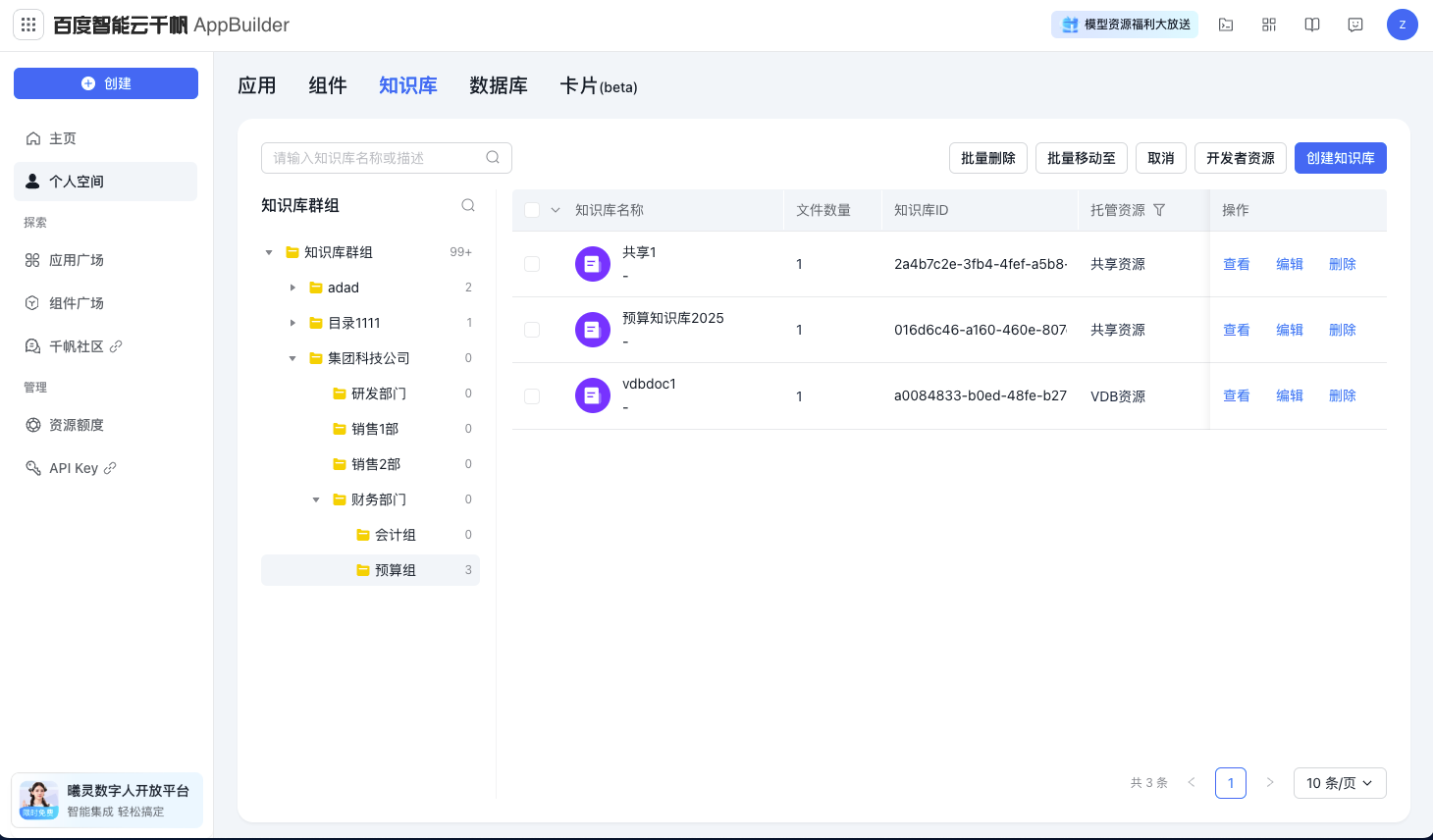Click 查看 for vdbdoc1
This screenshot has width=1433, height=840.
click(1237, 395)
